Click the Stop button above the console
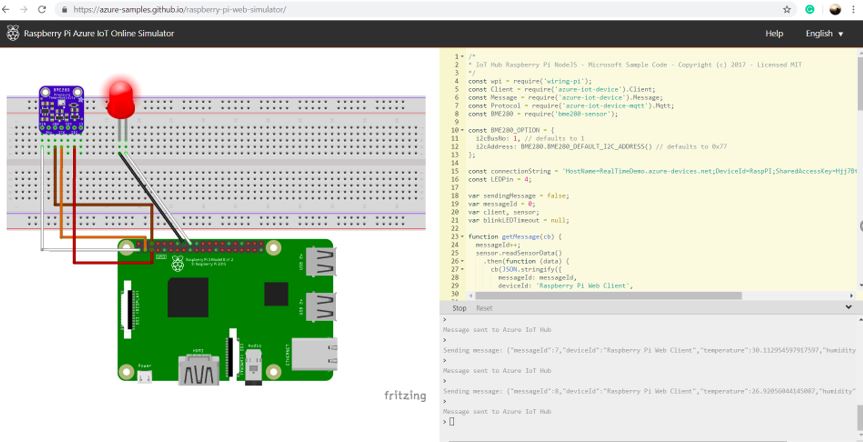The width and height of the screenshot is (863, 442). coord(459,308)
